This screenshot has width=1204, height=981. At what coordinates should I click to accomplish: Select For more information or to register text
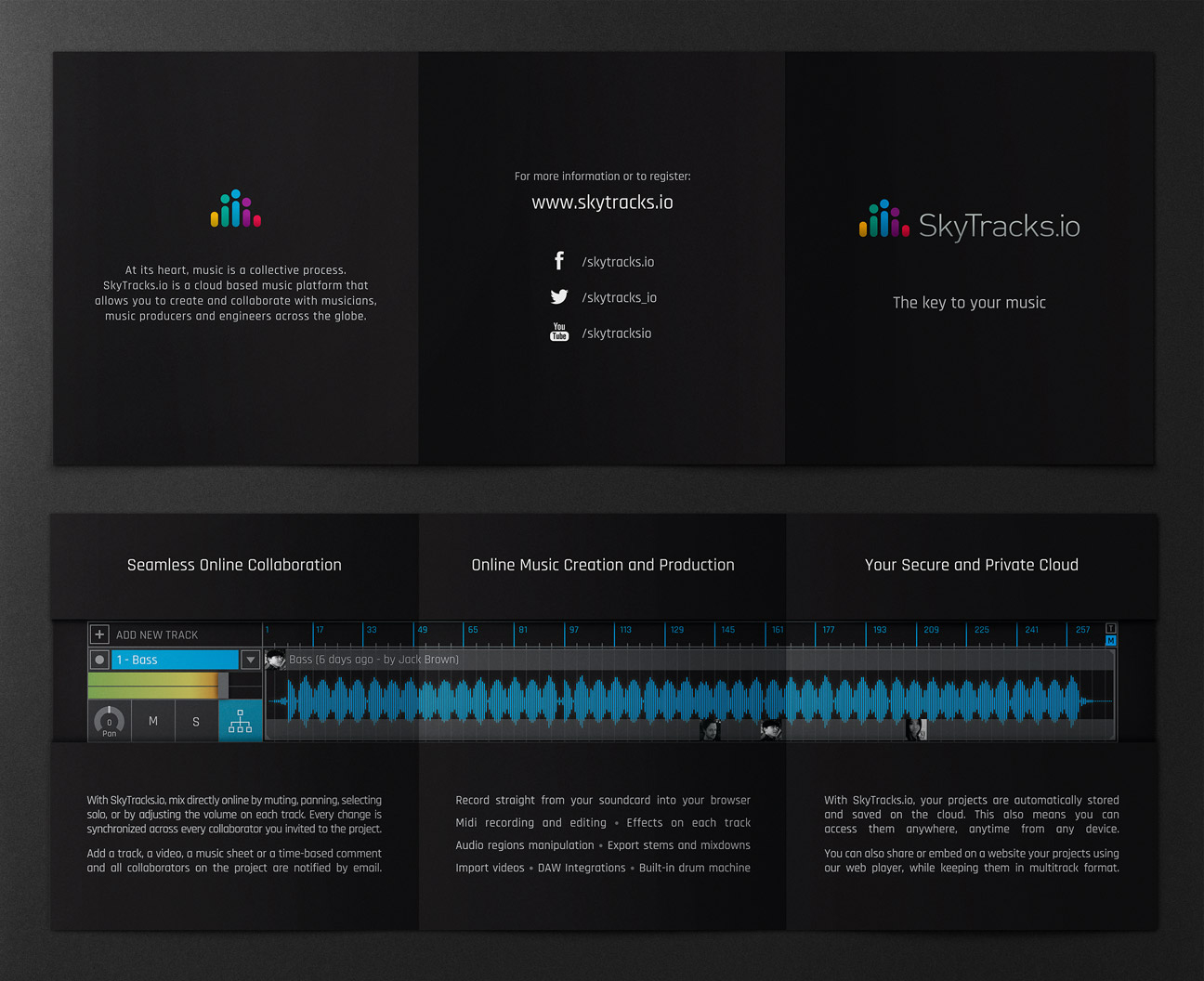point(602,177)
